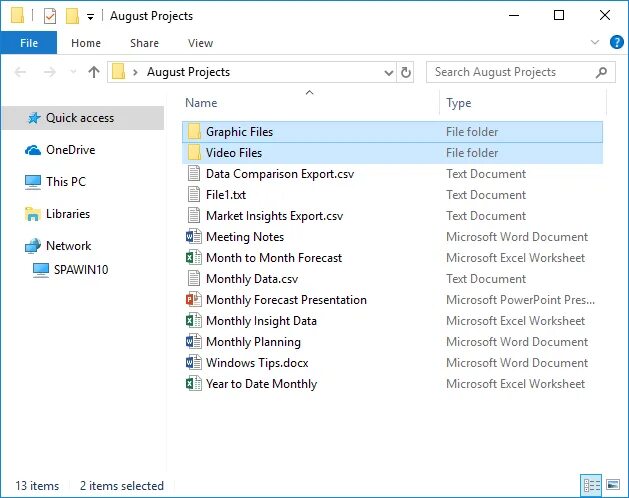
Task: Sort files by the Type column header
Action: coord(459,103)
